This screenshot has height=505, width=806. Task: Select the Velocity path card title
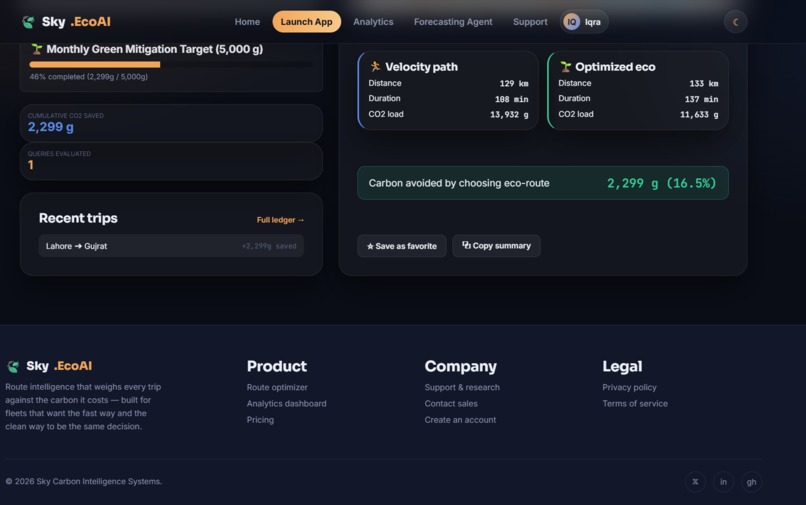click(x=421, y=67)
